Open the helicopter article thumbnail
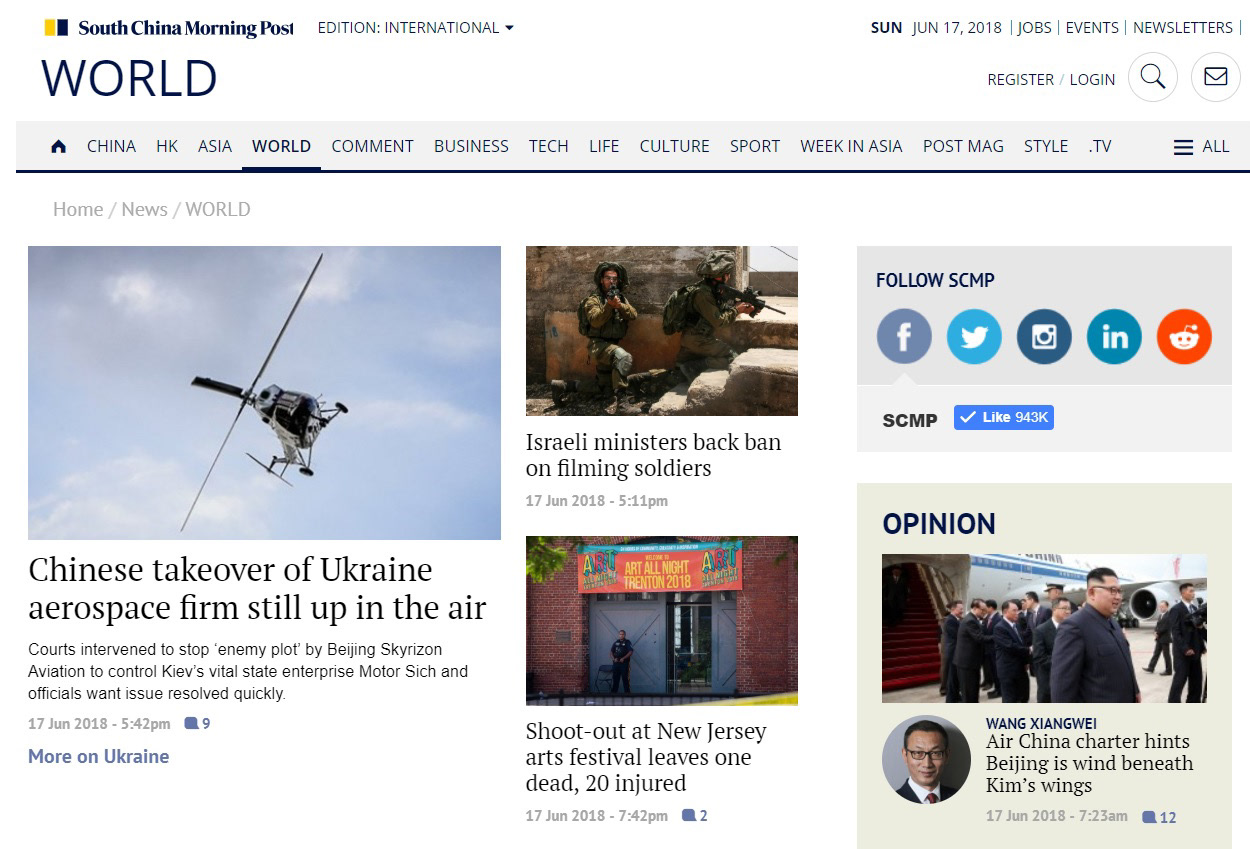1250x849 pixels. coord(264,393)
